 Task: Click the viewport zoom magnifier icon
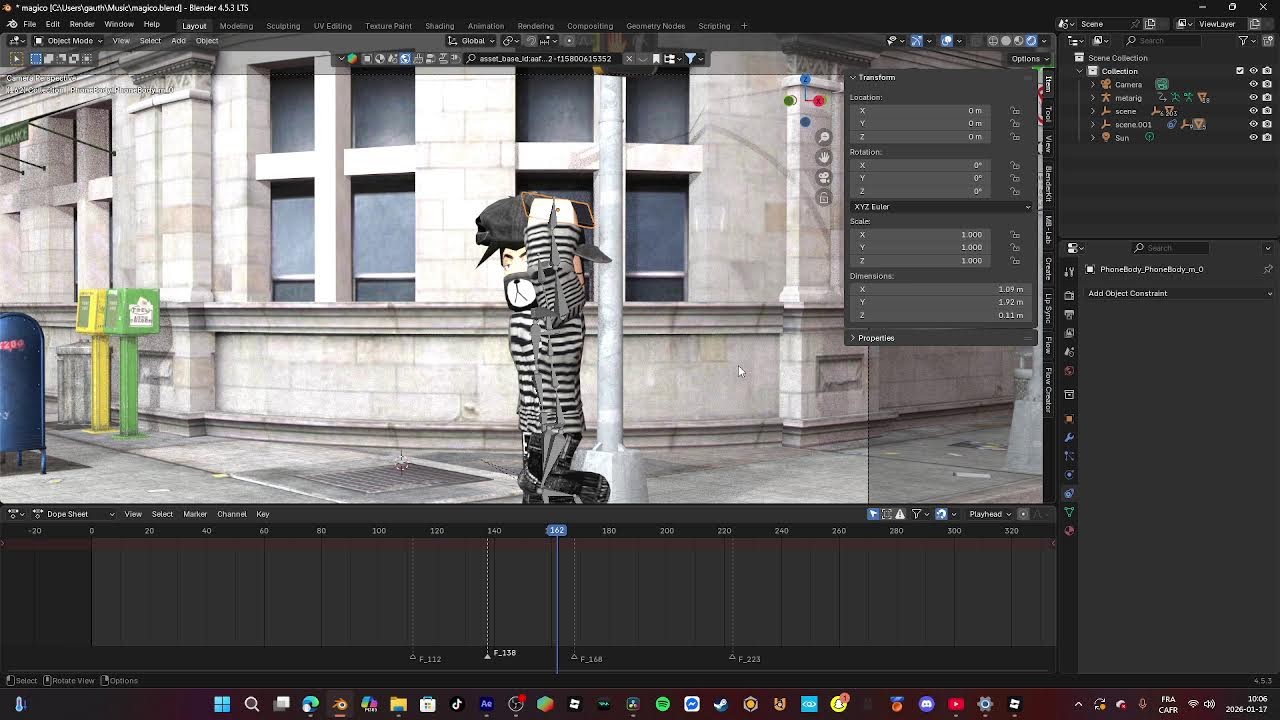pos(824,137)
